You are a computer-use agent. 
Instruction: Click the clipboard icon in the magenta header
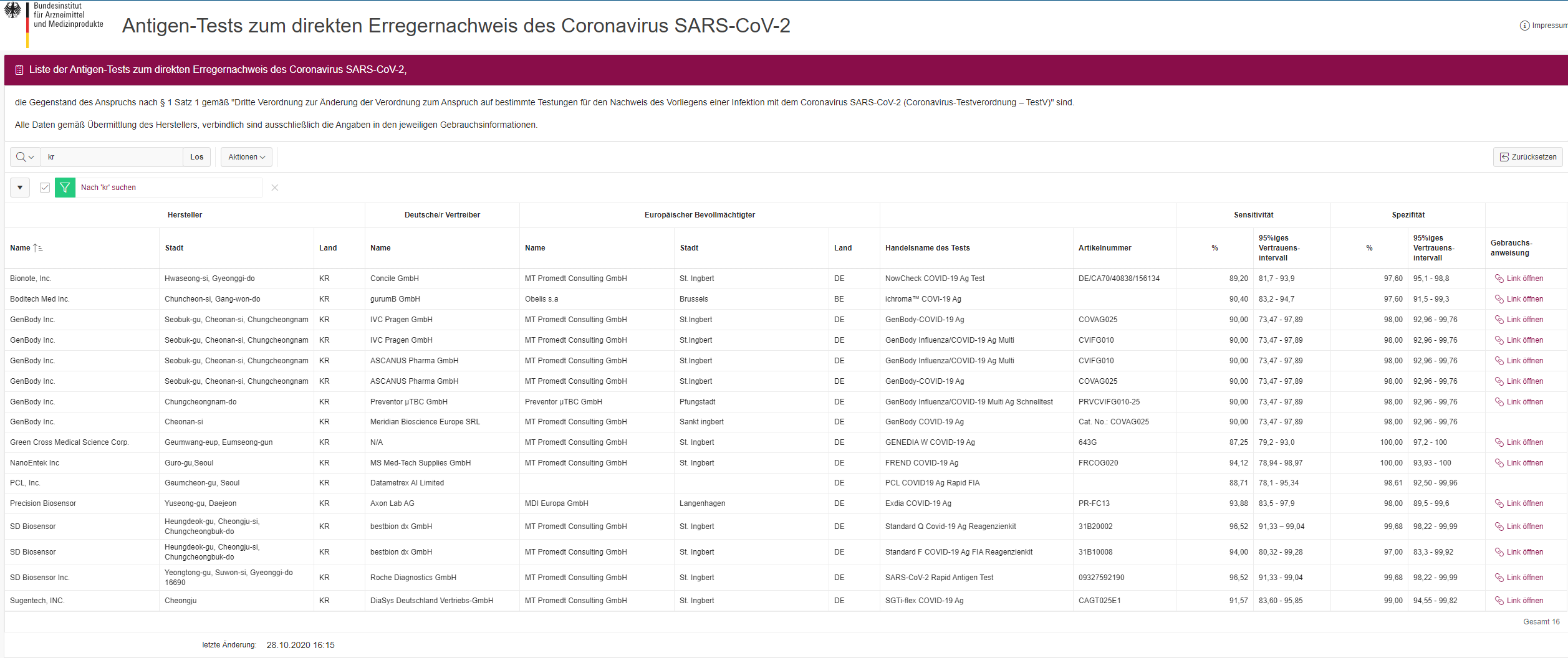click(19, 70)
